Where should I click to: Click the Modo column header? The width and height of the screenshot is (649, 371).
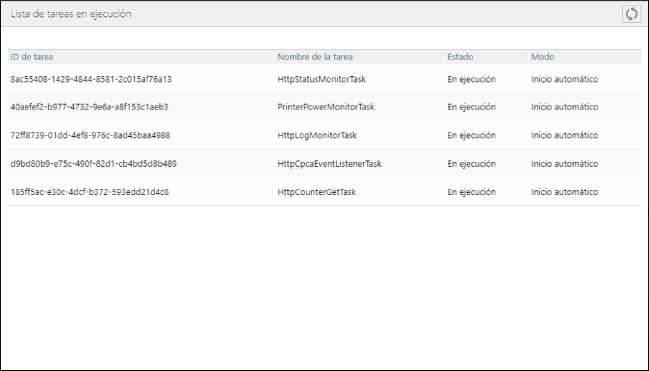(x=543, y=57)
